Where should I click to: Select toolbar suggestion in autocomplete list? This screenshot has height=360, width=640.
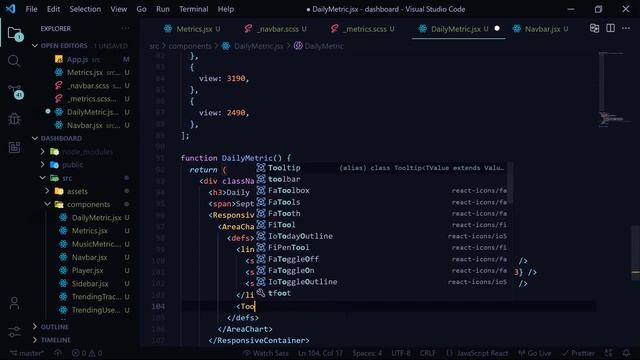click(x=382, y=179)
